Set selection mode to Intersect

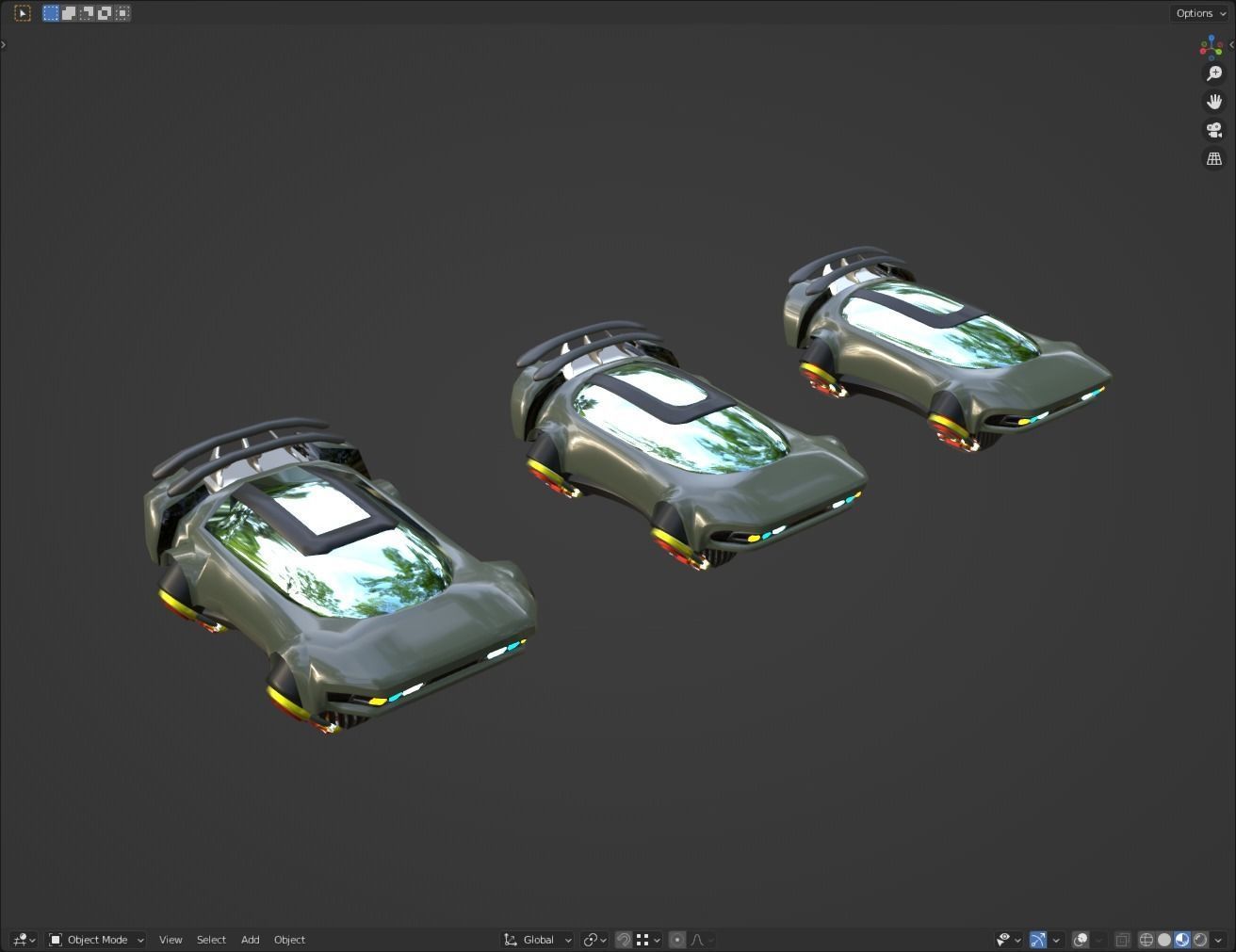[122, 13]
